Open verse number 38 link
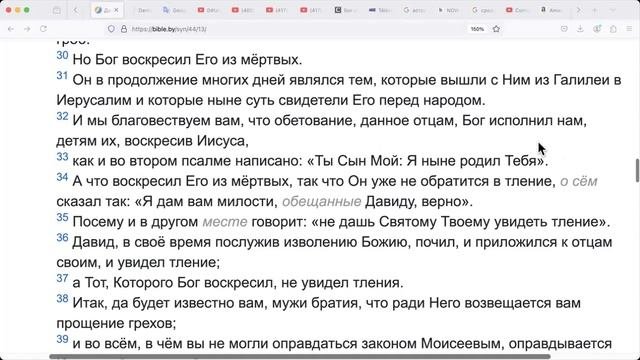640x360 pixels. (62, 299)
